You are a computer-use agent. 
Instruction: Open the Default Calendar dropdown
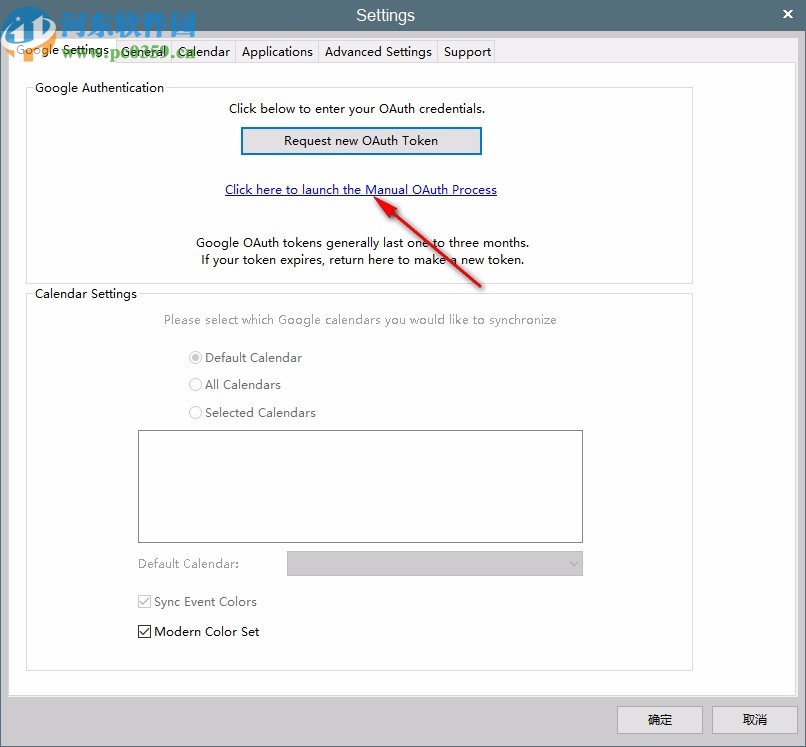point(435,563)
